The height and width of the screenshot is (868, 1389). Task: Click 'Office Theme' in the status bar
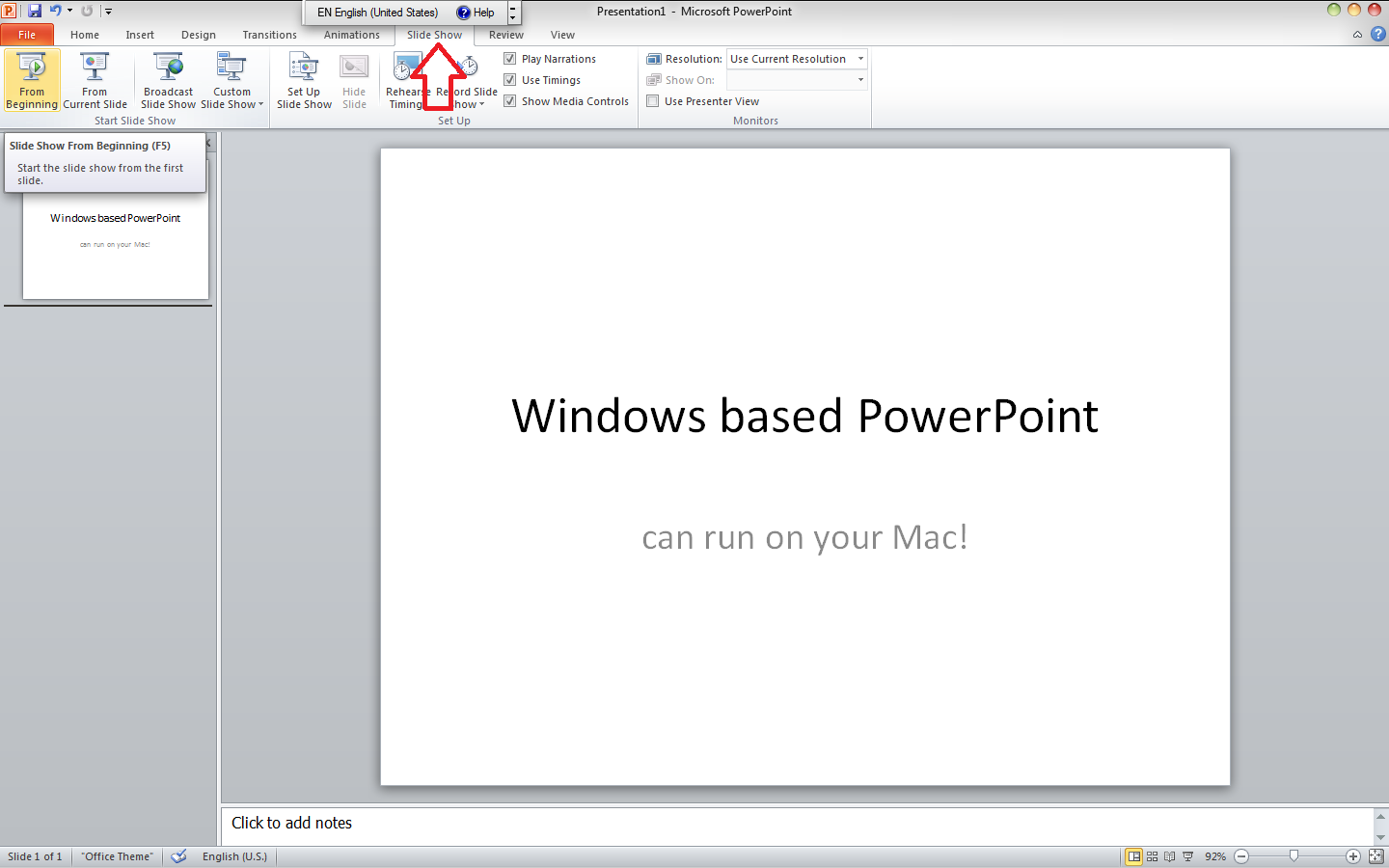click(x=117, y=856)
